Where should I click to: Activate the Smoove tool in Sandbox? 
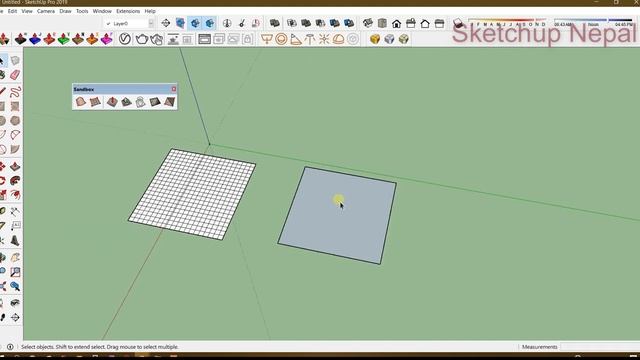112,102
